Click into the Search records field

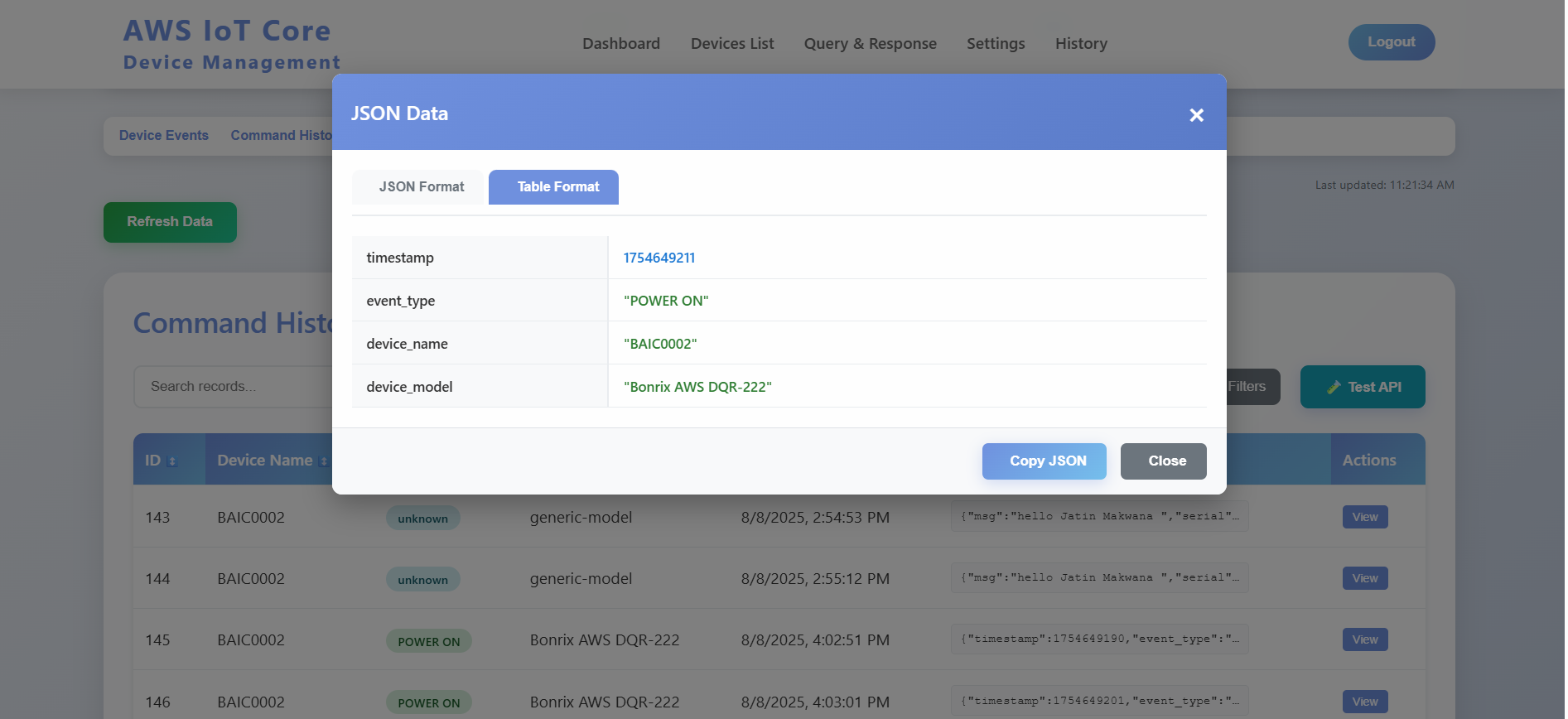coord(232,387)
